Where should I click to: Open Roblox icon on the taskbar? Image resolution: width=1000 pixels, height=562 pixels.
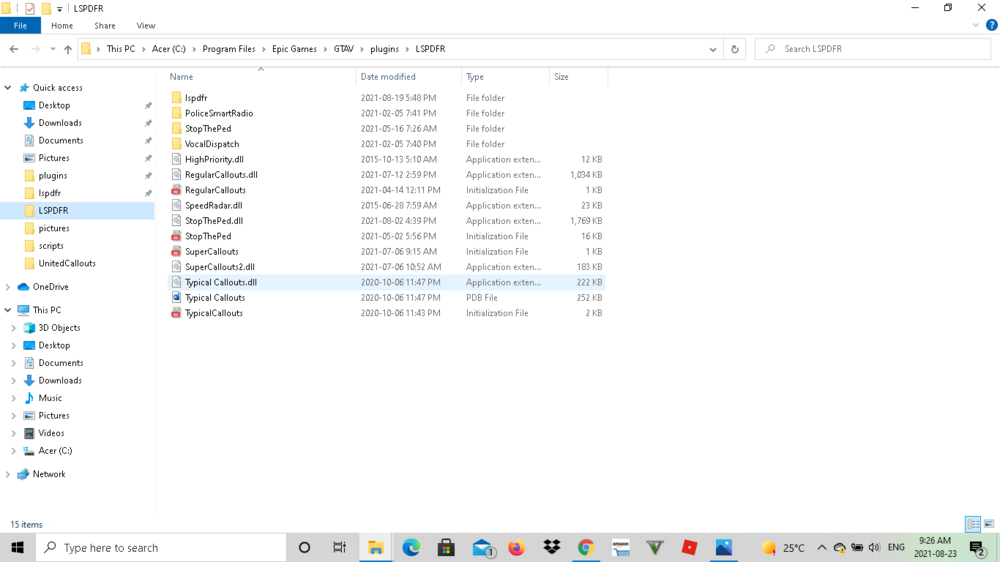click(x=689, y=547)
